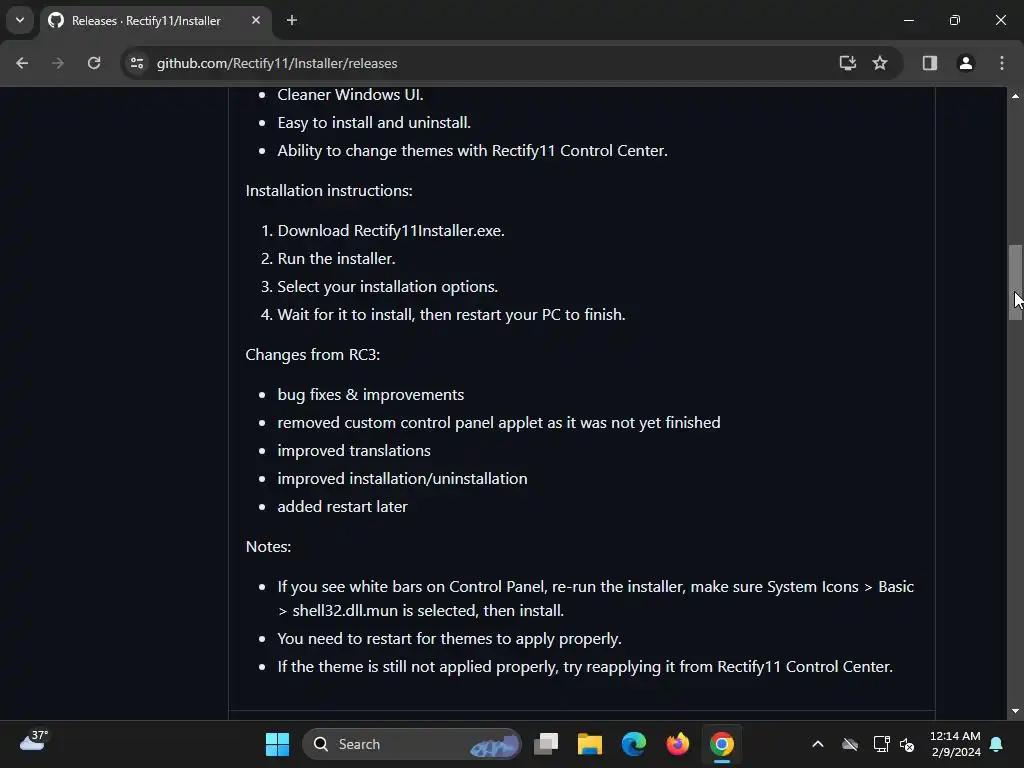Click the text 'improved translations'

click(x=353, y=451)
